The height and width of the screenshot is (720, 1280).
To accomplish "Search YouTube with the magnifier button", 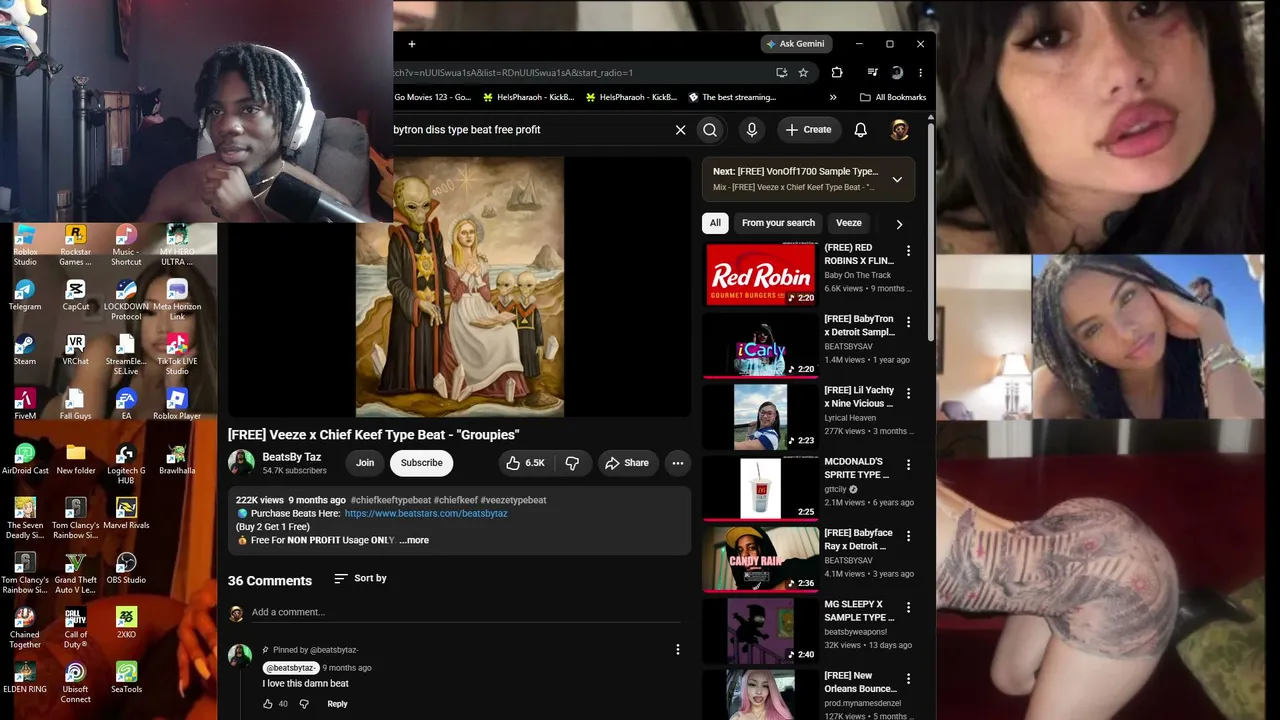I will (710, 130).
